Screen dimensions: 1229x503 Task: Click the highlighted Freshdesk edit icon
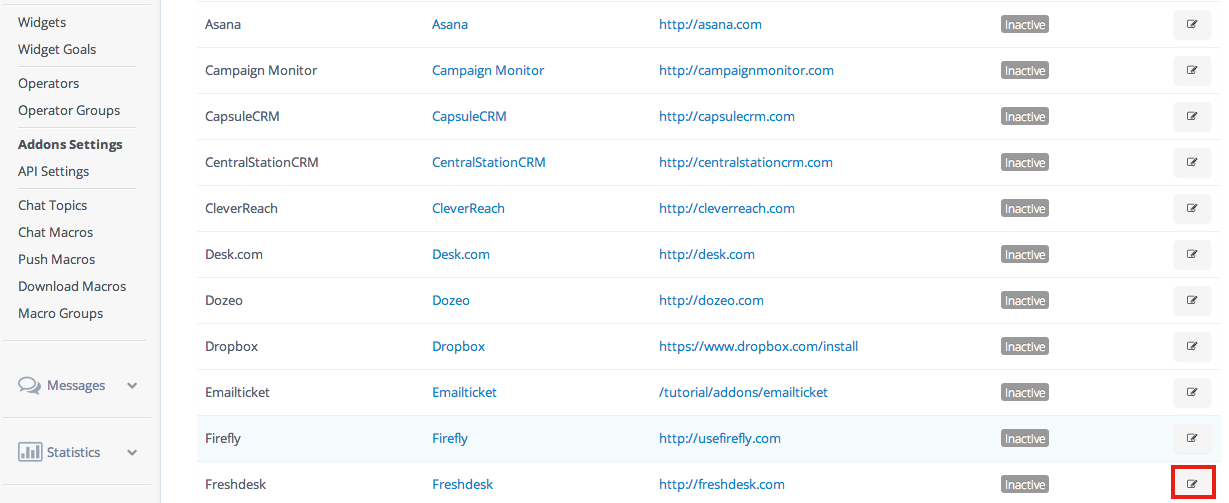pos(1192,484)
